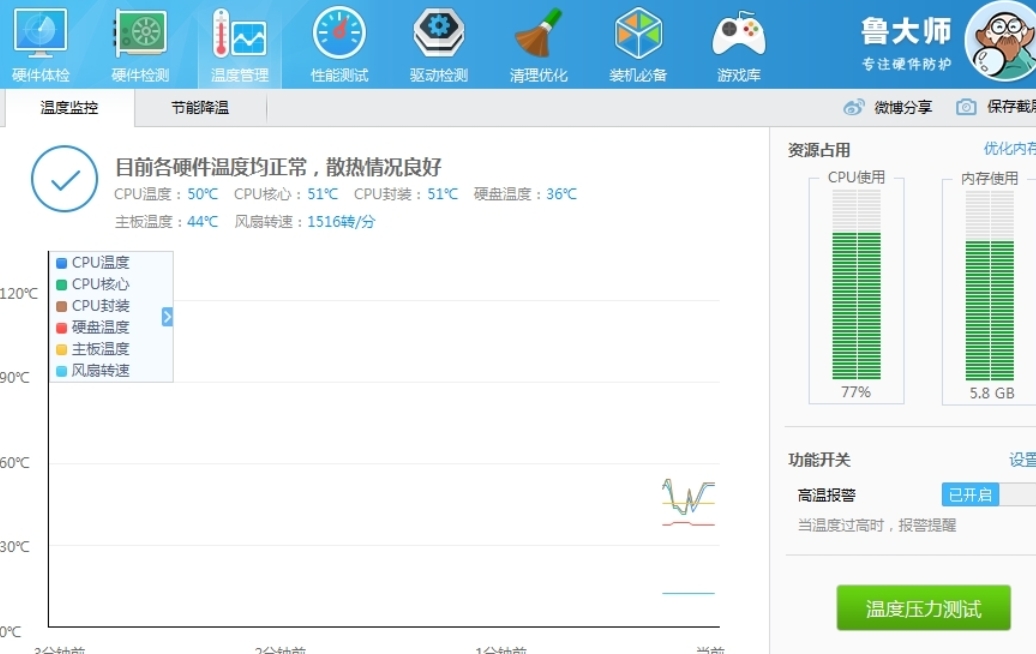Image resolution: width=1036 pixels, height=654 pixels.
Task: Open the 驱动检测 driver detection tool
Action: click(437, 40)
